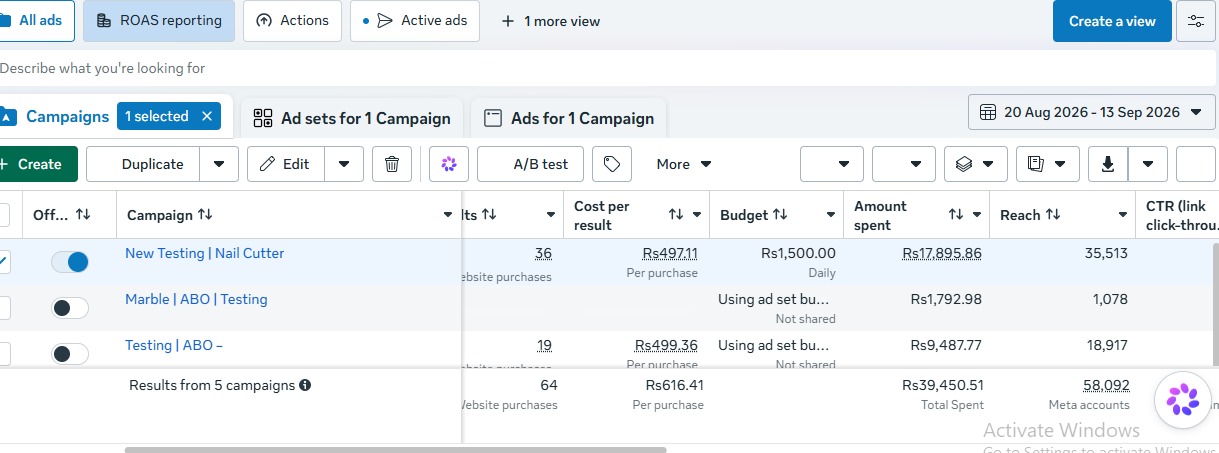Image resolution: width=1219 pixels, height=453 pixels.
Task: Open the Active ads saved view
Action: [x=415, y=21]
